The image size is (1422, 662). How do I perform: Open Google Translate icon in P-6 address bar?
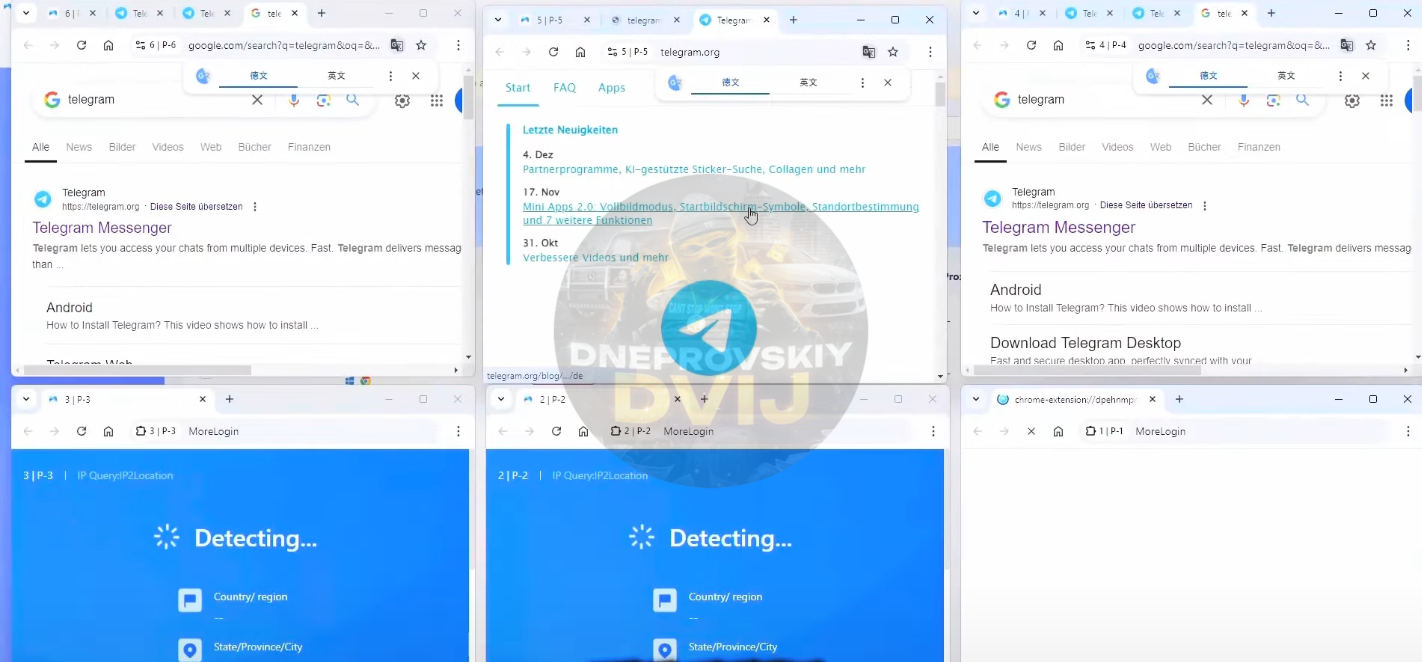[397, 45]
